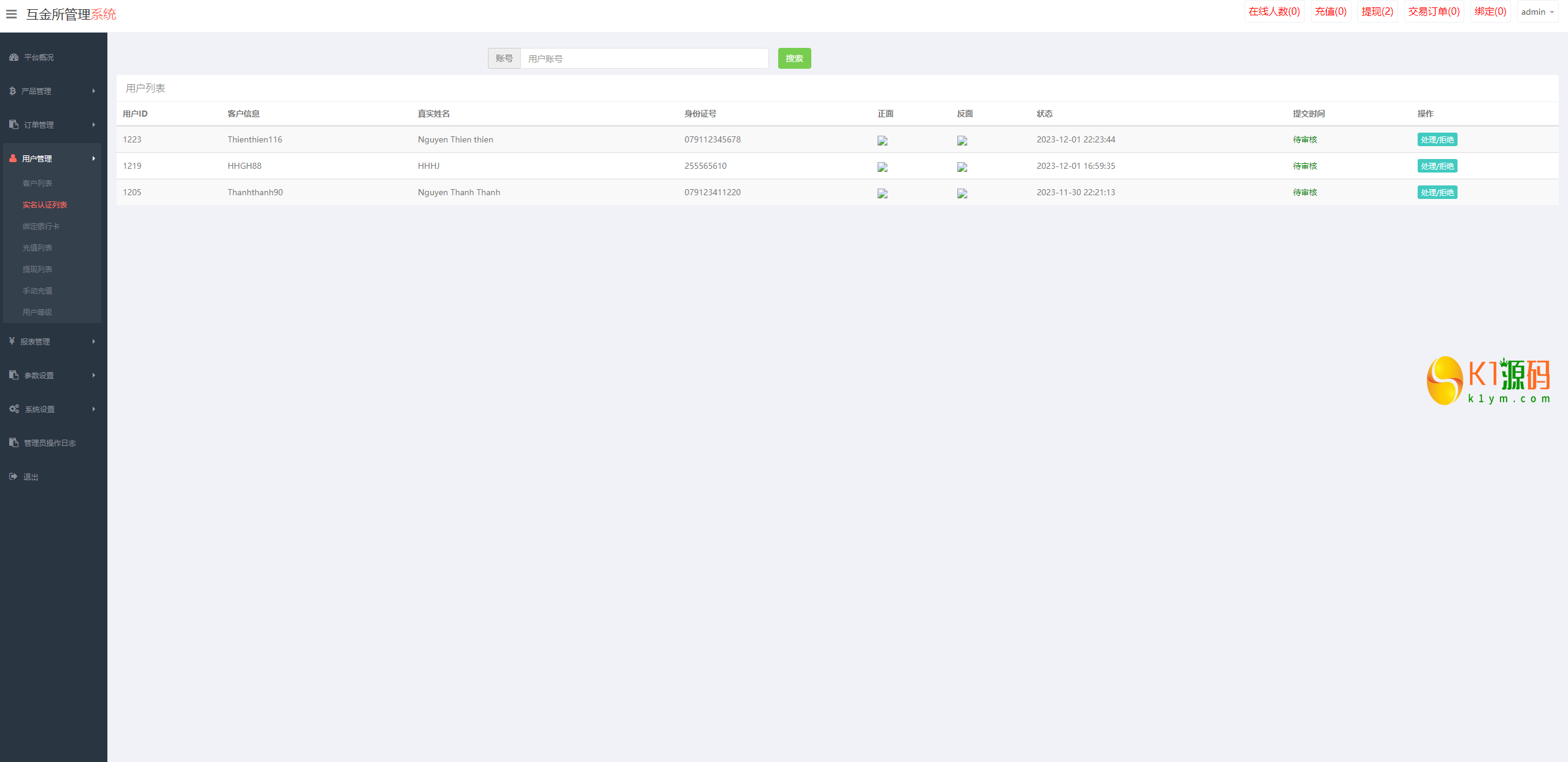Image resolution: width=1568 pixels, height=762 pixels.
Task: Focus the 用户账号 search field
Action: [x=644, y=58]
